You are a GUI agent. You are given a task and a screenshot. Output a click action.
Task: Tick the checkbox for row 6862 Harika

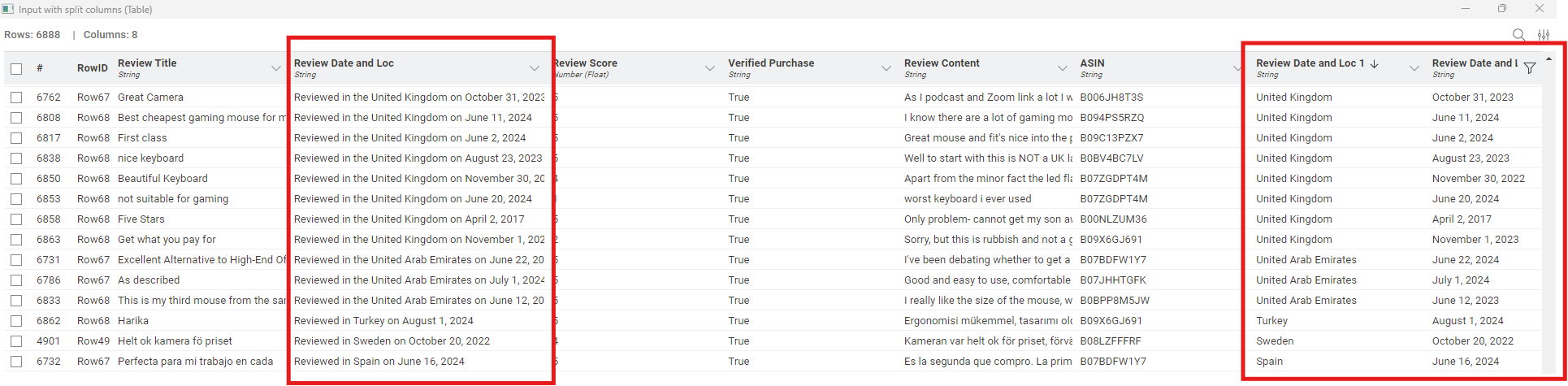[x=16, y=321]
